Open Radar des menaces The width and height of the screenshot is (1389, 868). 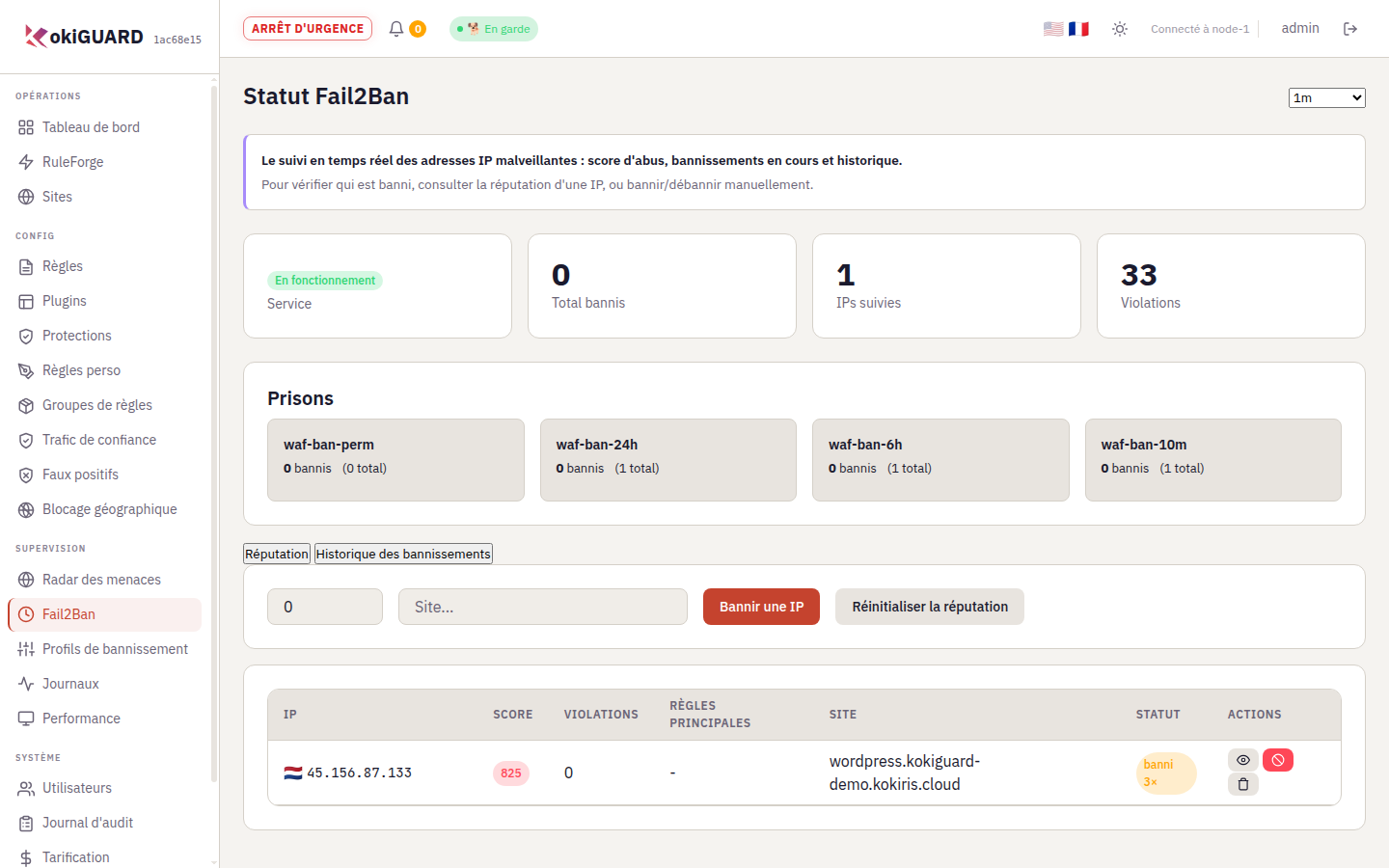pyautogui.click(x=104, y=580)
